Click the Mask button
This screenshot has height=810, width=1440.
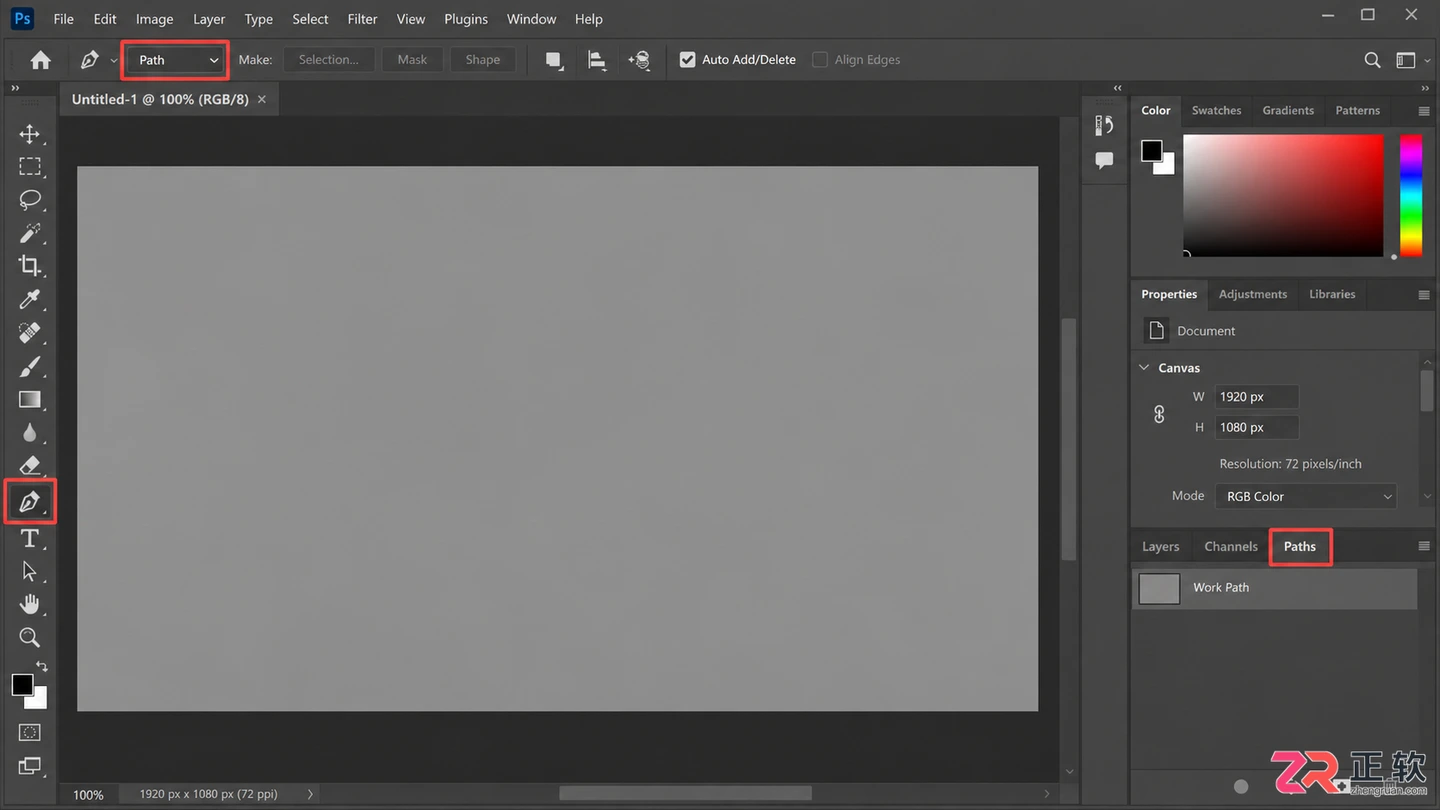tap(412, 60)
